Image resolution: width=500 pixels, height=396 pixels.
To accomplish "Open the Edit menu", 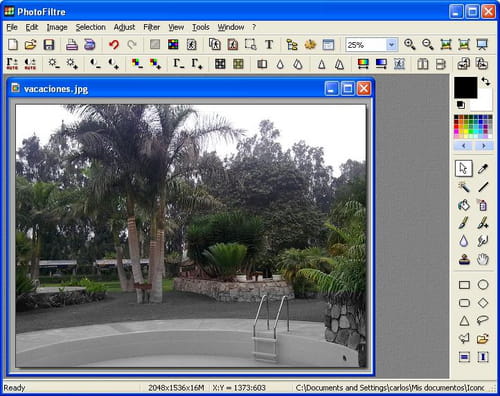I will (x=32, y=27).
